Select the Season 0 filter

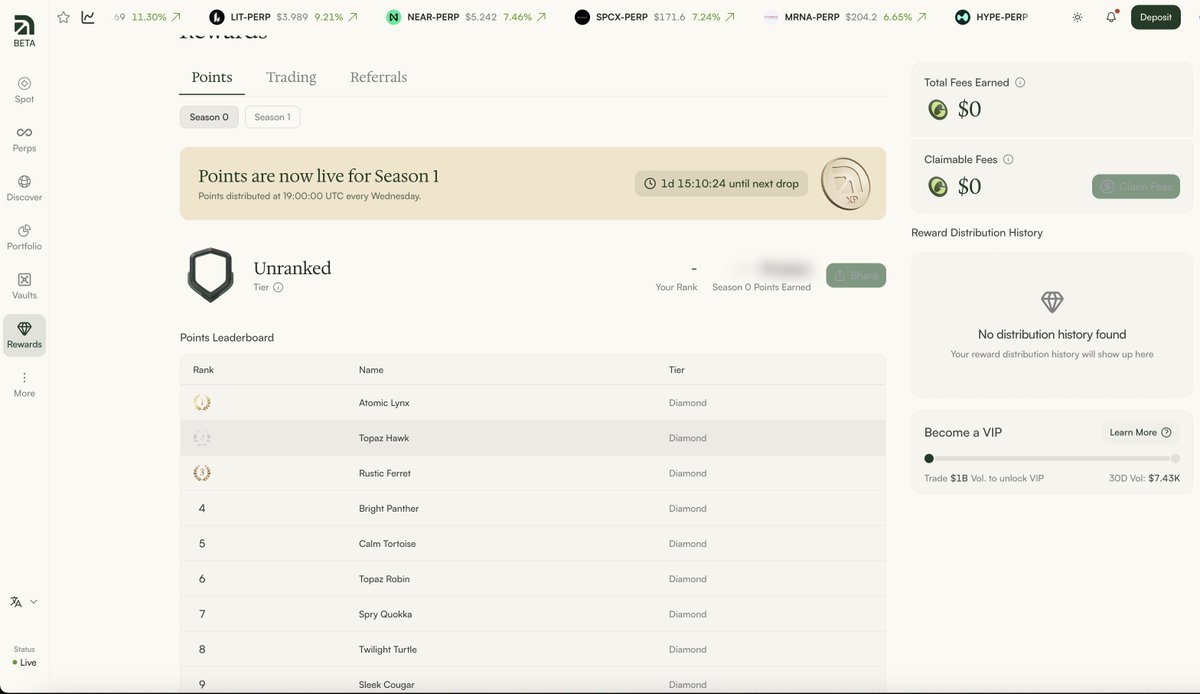pyautogui.click(x=209, y=117)
